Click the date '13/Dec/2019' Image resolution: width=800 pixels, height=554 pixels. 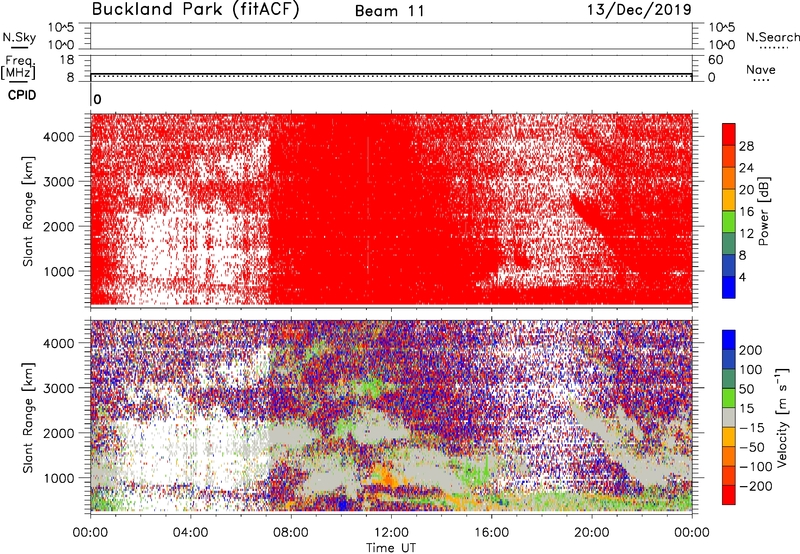tap(639, 10)
